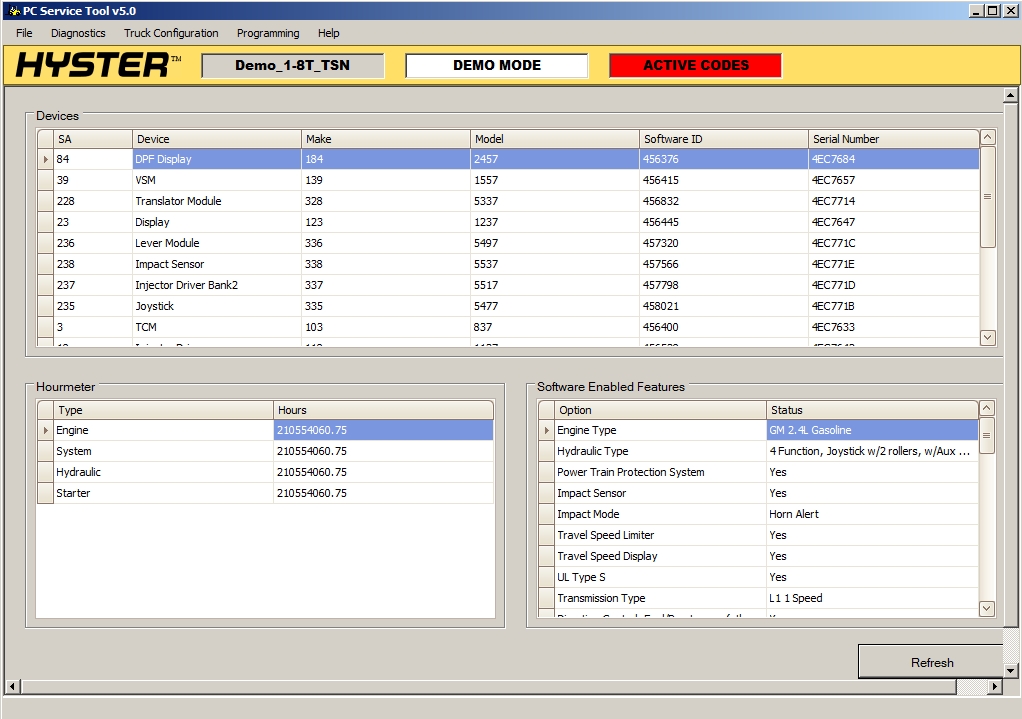The image size is (1022, 719).
Task: Click the Refresh button
Action: click(x=931, y=662)
